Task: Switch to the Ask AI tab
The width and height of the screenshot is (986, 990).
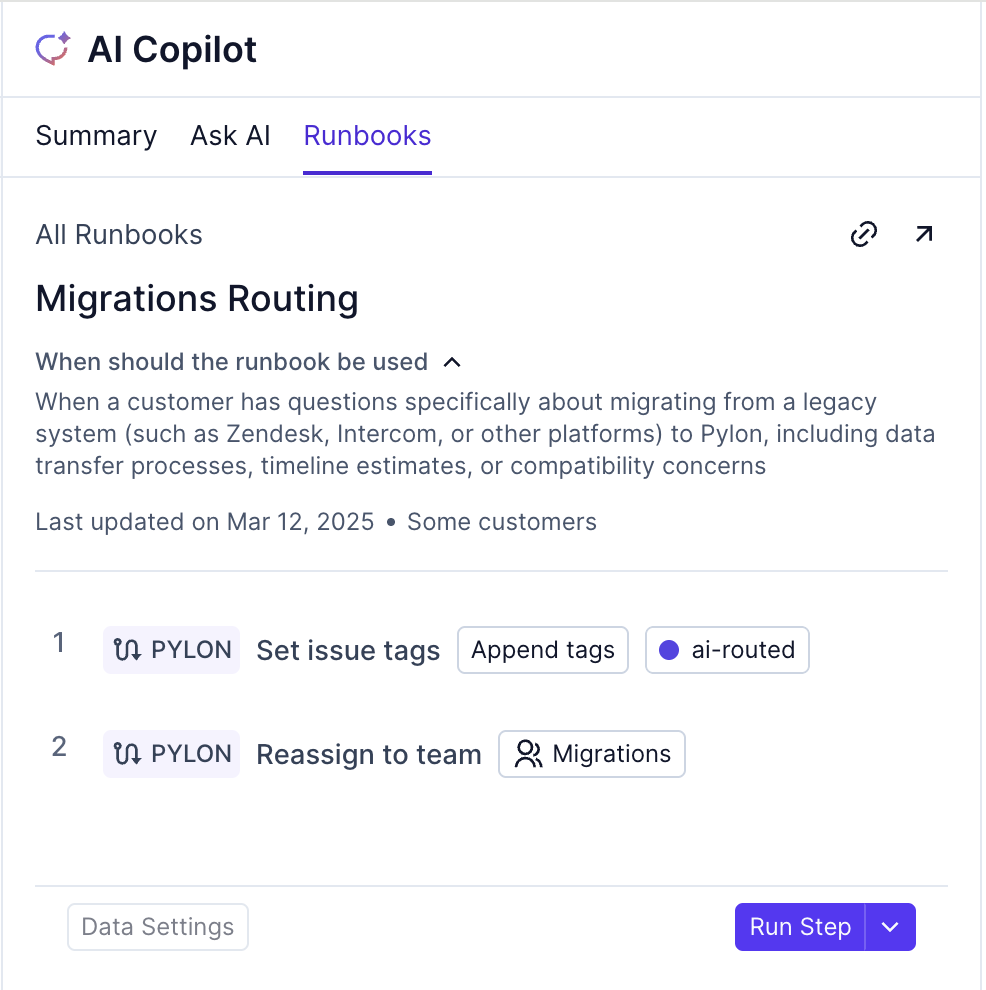Action: (x=230, y=136)
